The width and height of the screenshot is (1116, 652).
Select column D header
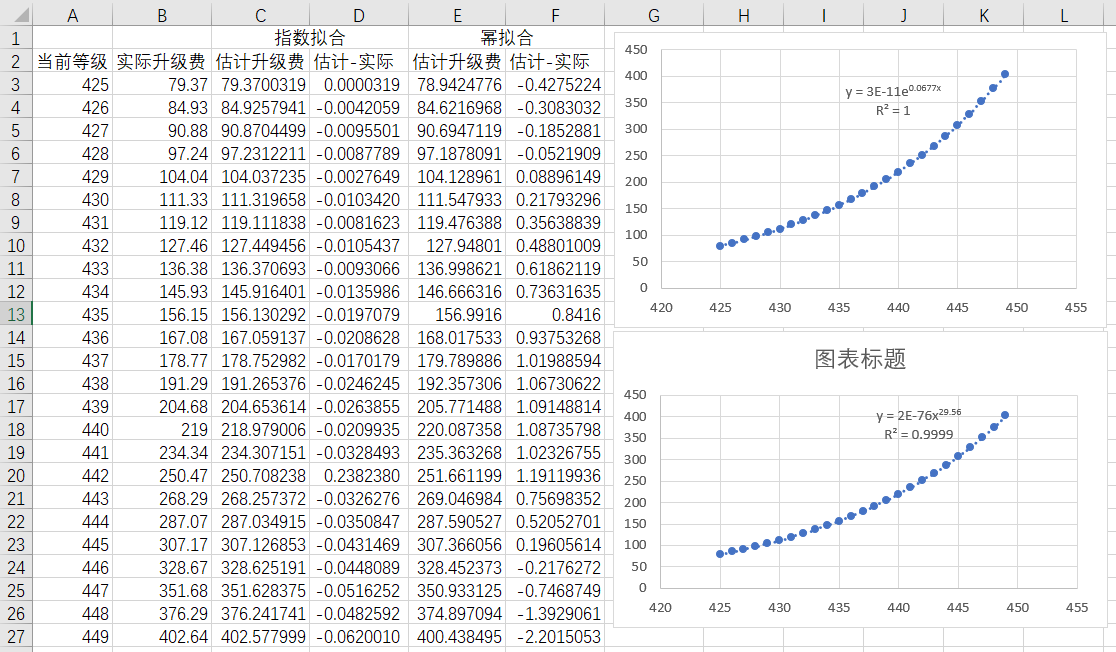359,15
